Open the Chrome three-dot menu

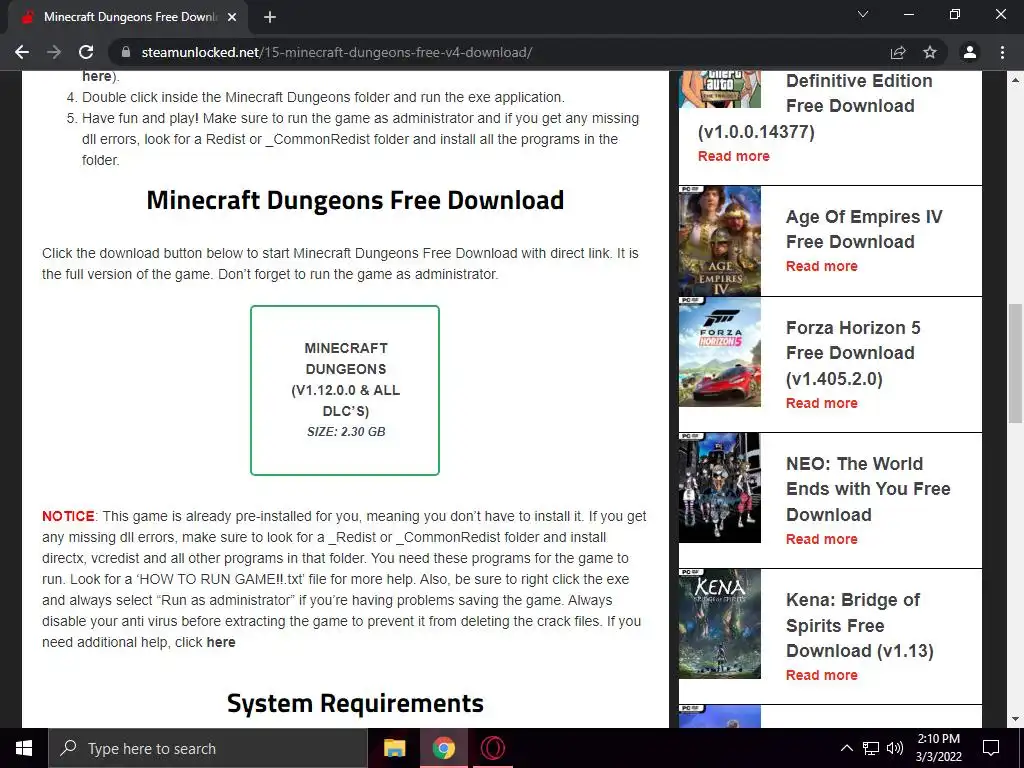1002,52
